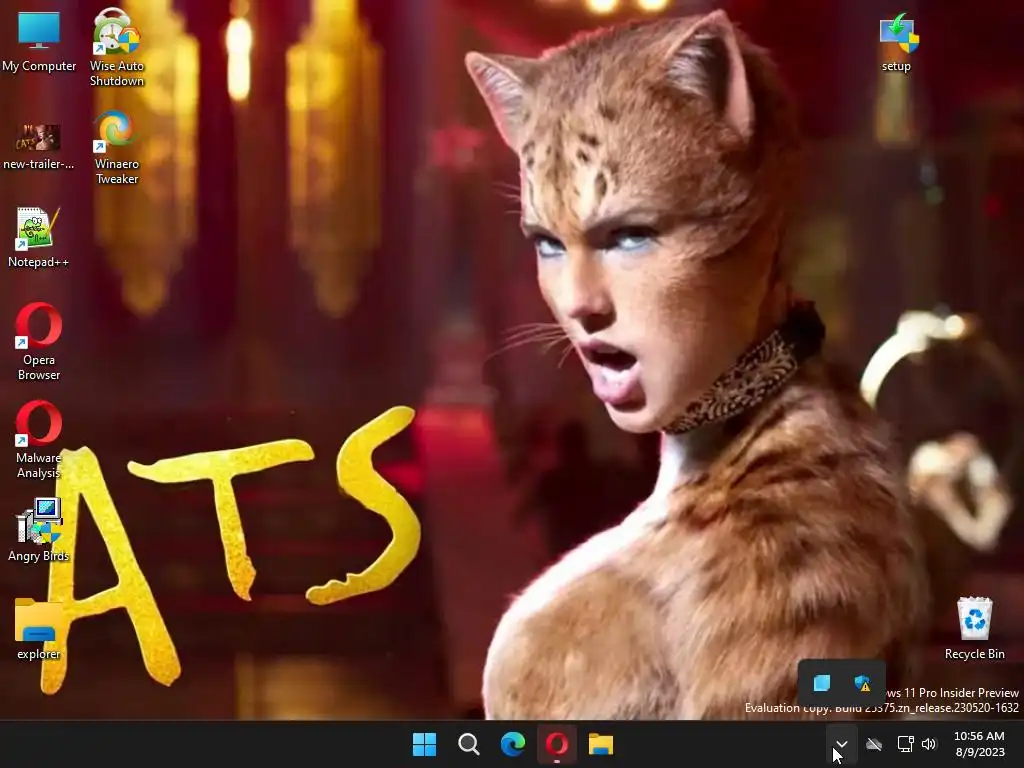Open File Explorer from the taskbar
The image size is (1024, 768).
coord(601,744)
